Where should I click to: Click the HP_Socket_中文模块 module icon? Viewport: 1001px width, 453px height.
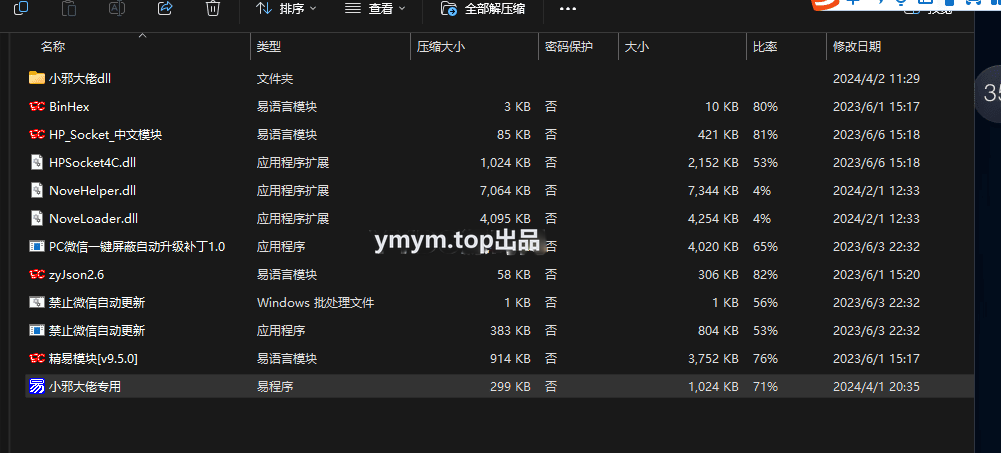click(x=37, y=135)
